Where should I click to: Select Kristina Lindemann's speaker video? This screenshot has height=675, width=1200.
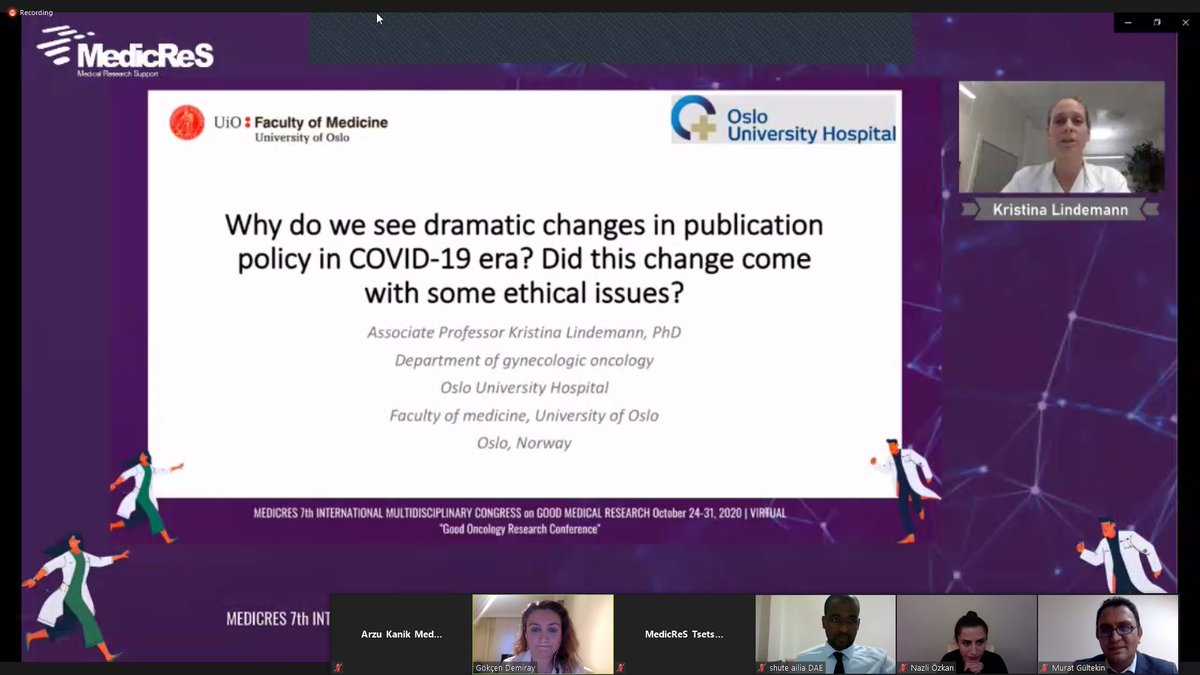(x=1062, y=137)
